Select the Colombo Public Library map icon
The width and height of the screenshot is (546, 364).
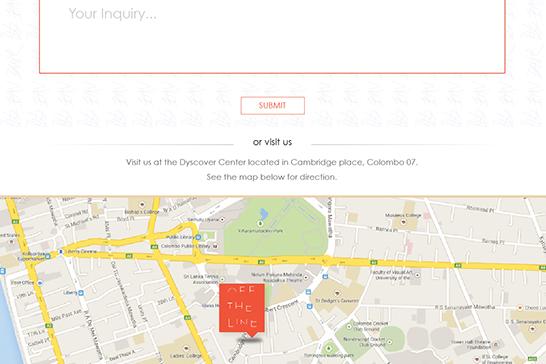pyautogui.click(x=215, y=246)
